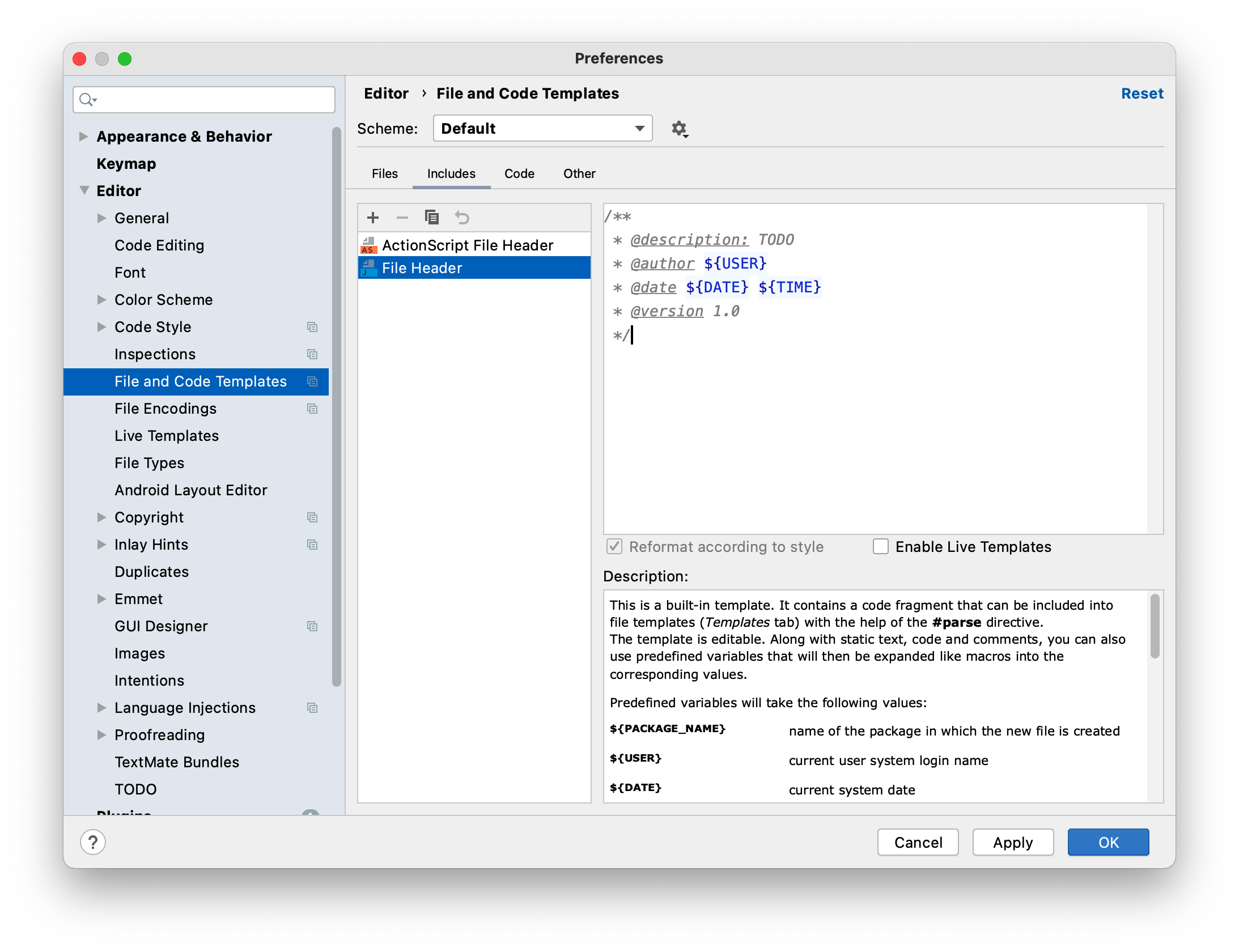
Task: Expand the Language Injections node
Action: [101, 708]
